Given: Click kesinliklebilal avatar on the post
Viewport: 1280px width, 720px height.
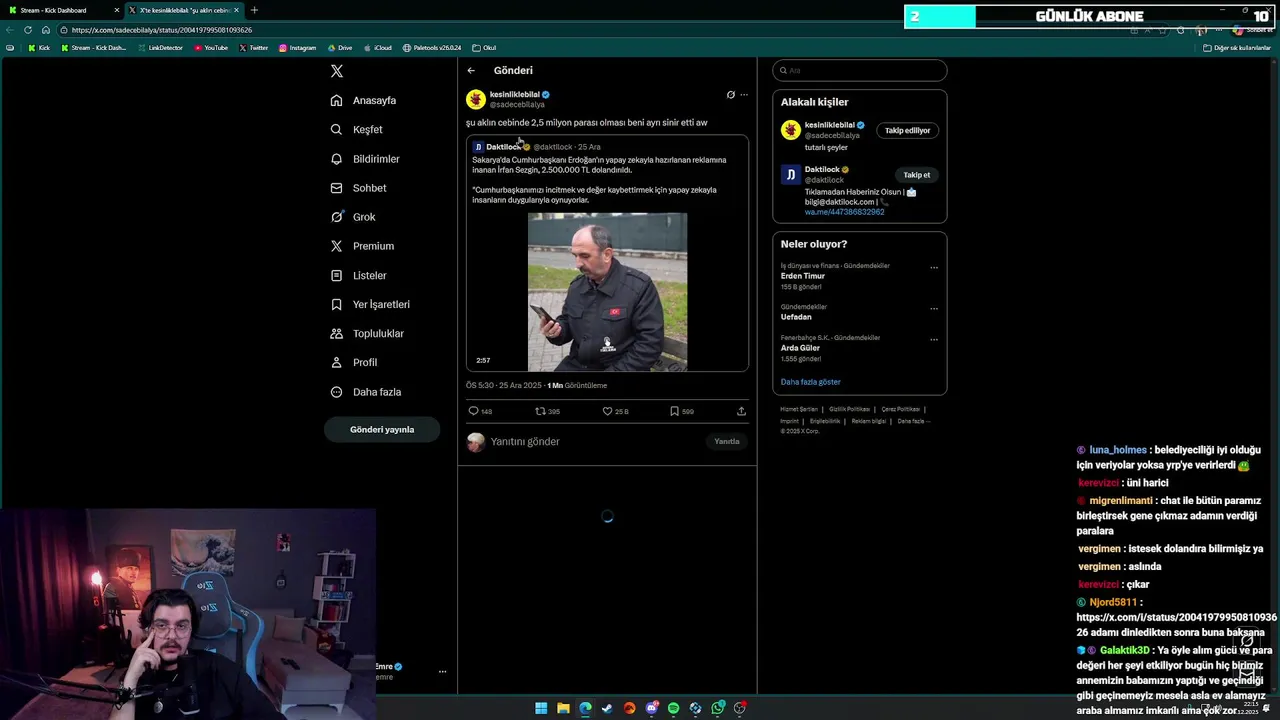Looking at the screenshot, I should point(476,99).
